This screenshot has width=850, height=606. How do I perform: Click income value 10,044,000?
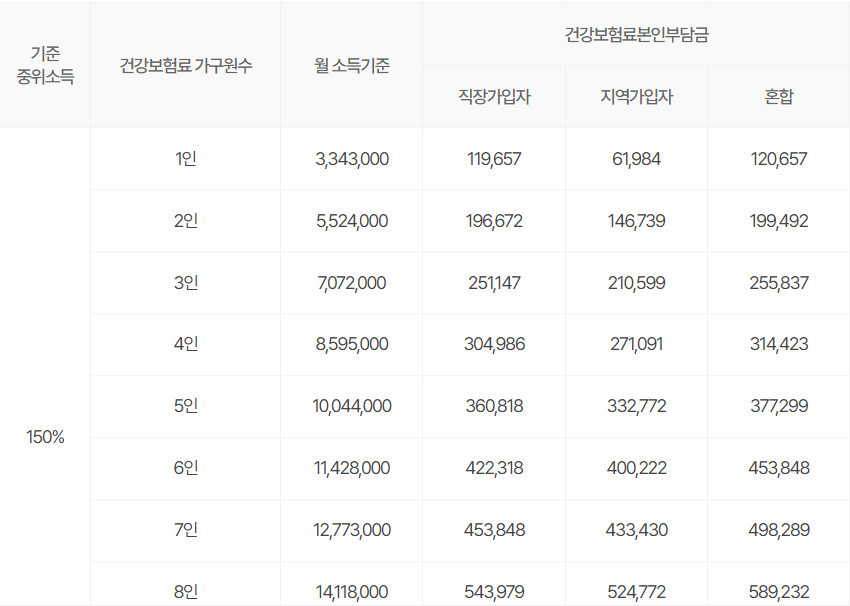click(351, 406)
